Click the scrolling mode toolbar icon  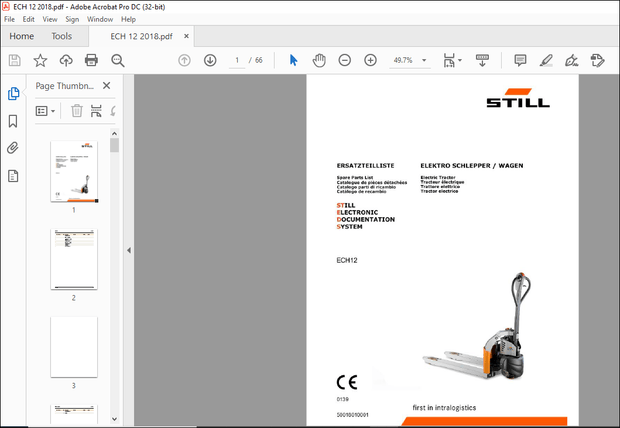point(482,60)
